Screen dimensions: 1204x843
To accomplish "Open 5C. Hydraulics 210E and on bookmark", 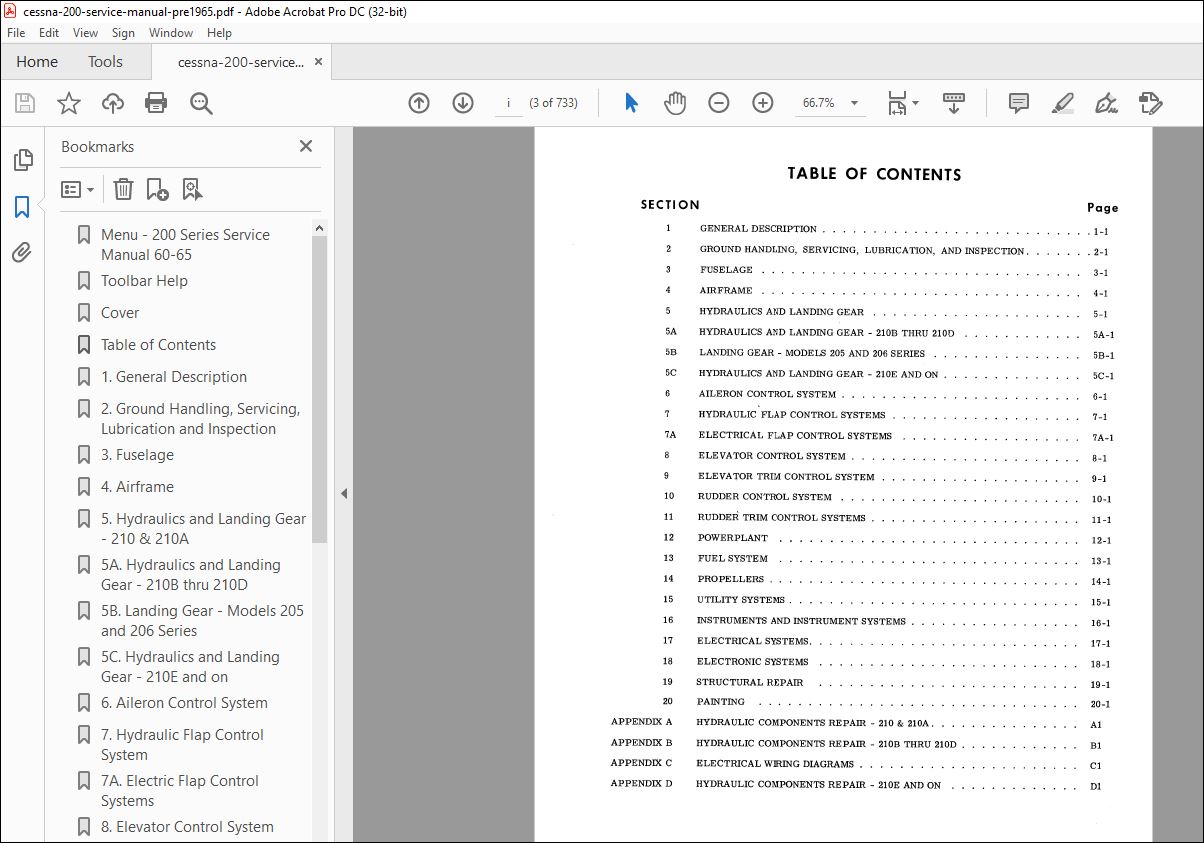I will pyautogui.click(x=190, y=667).
